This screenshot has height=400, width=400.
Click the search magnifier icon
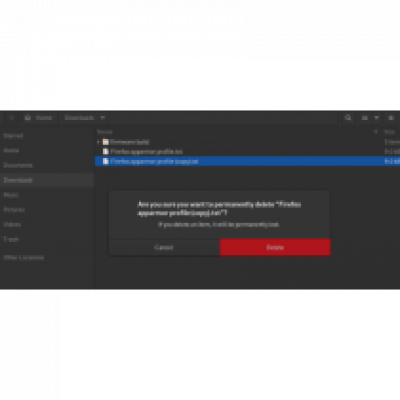click(348, 118)
